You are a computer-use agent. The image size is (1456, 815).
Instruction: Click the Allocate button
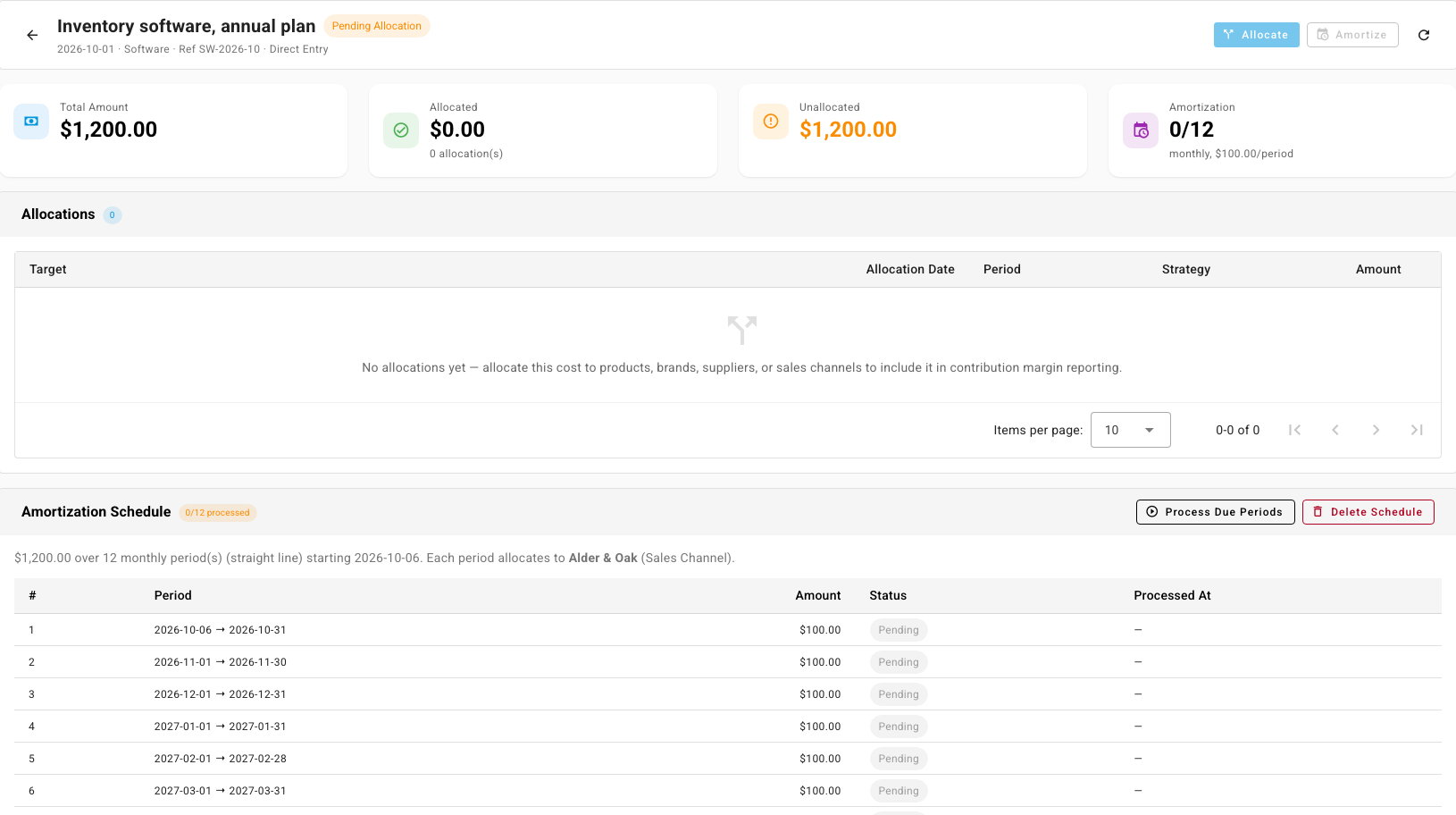[1256, 35]
